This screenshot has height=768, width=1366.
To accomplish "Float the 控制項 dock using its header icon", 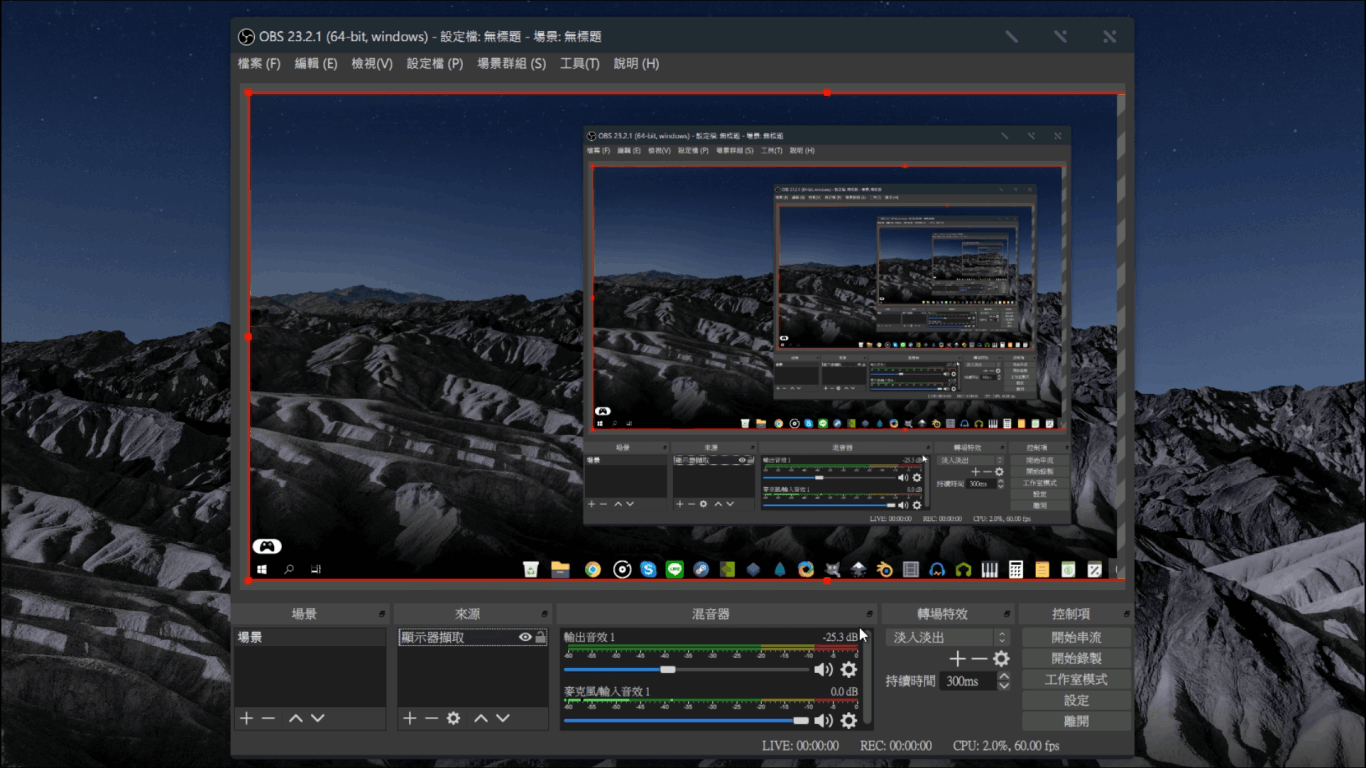I will tap(1125, 614).
